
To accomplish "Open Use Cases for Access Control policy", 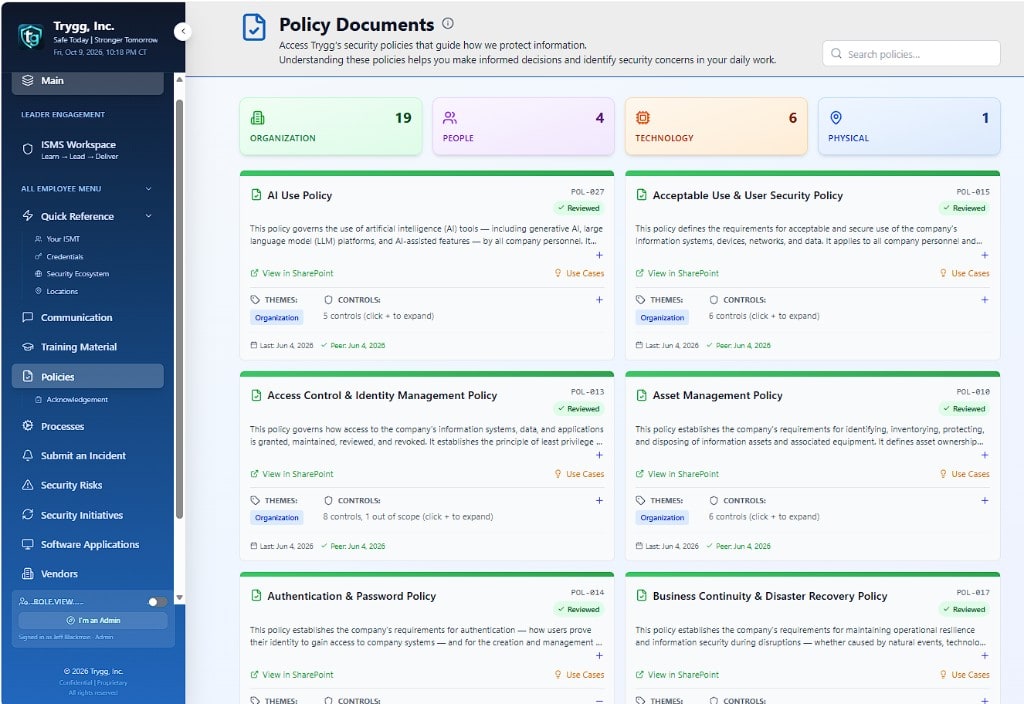I will pyautogui.click(x=579, y=473).
